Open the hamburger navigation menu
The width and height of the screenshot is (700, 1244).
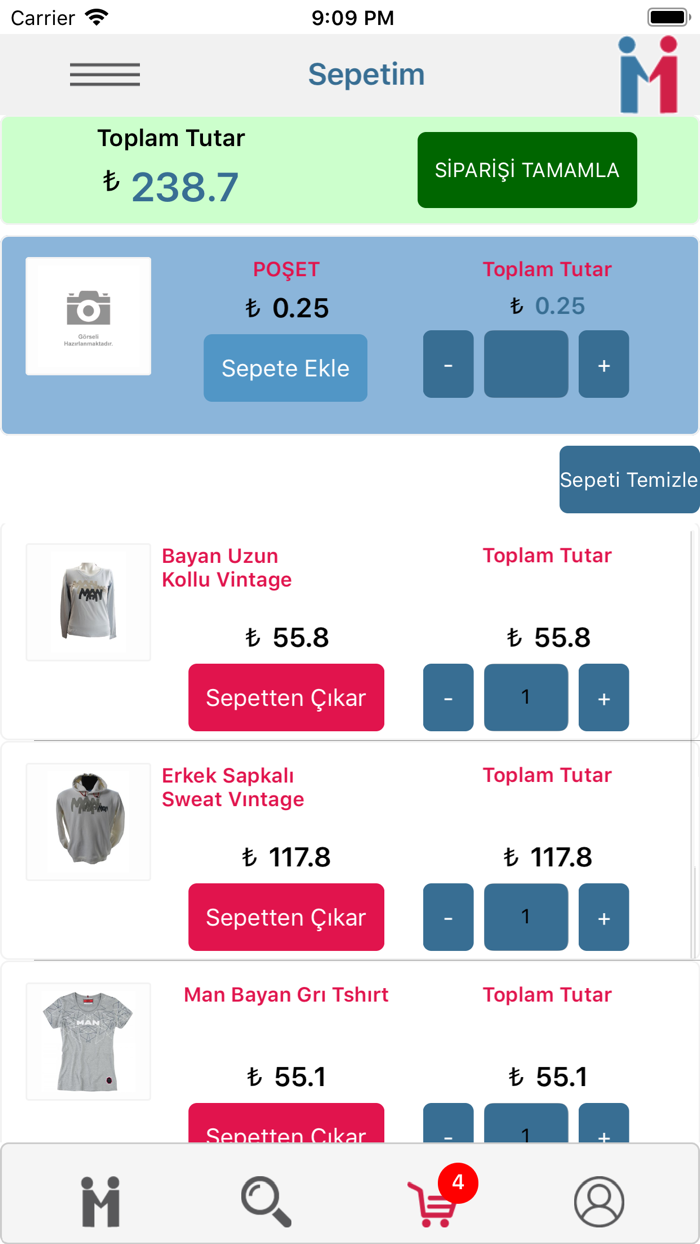[104, 74]
